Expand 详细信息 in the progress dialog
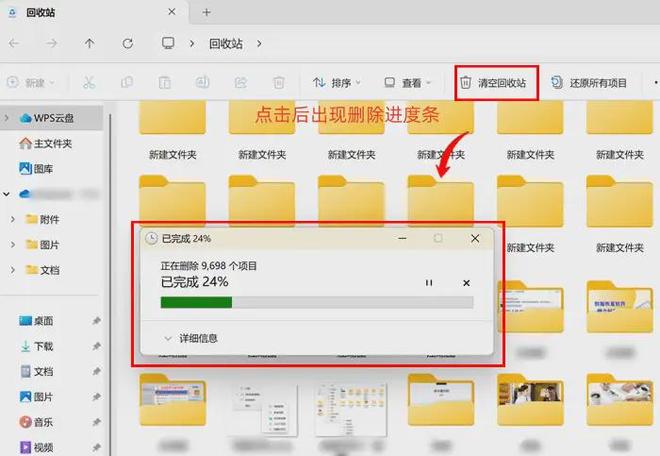This screenshot has height=456, width=660. pyautogui.click(x=192, y=338)
